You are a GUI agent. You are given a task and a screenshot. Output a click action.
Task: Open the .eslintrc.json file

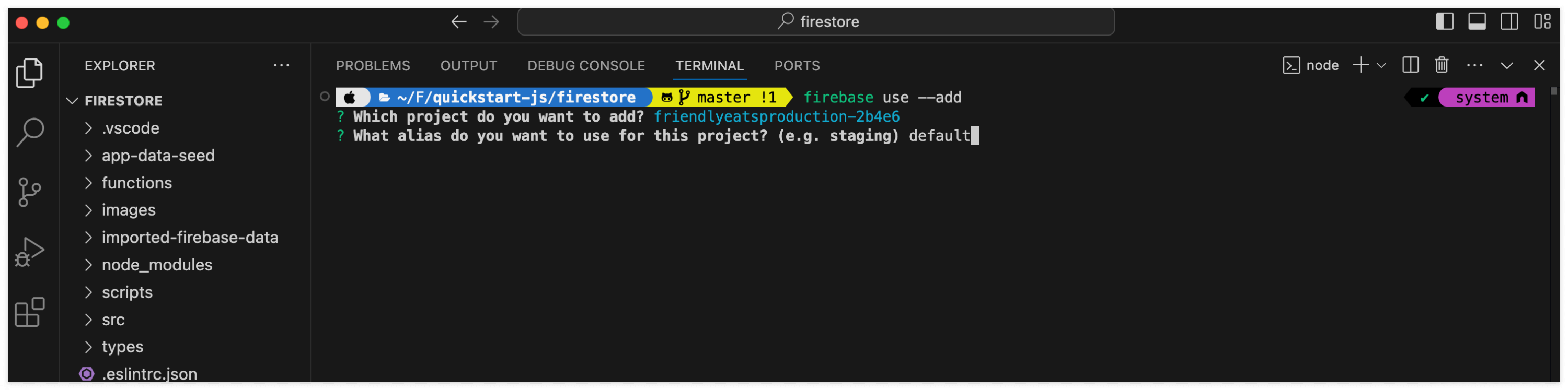click(185, 374)
